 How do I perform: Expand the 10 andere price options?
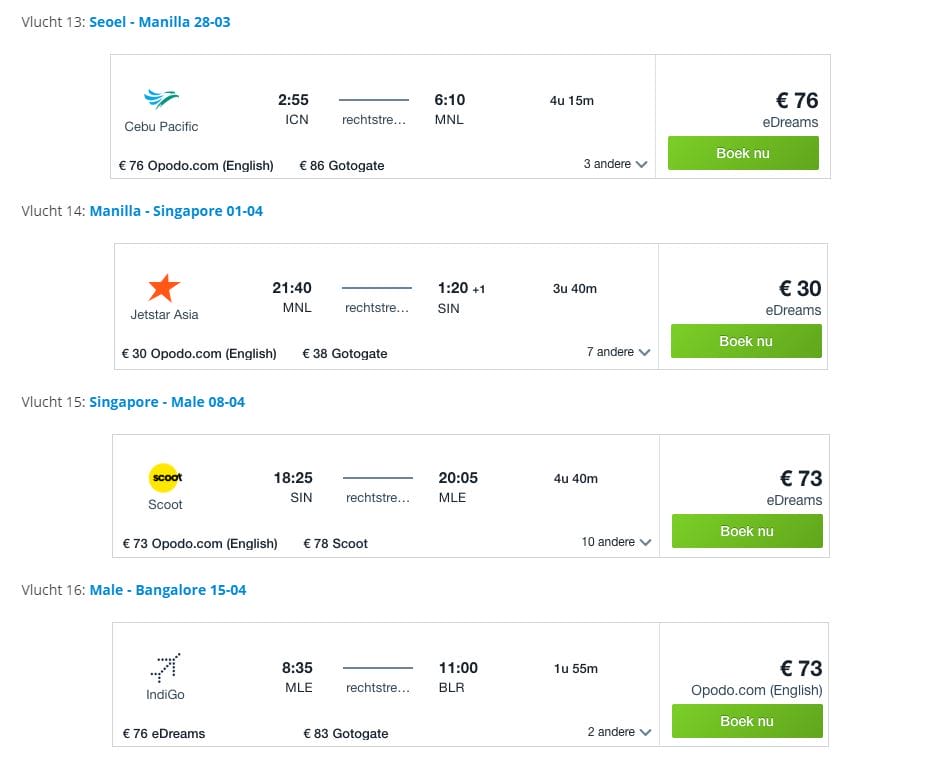coord(616,542)
